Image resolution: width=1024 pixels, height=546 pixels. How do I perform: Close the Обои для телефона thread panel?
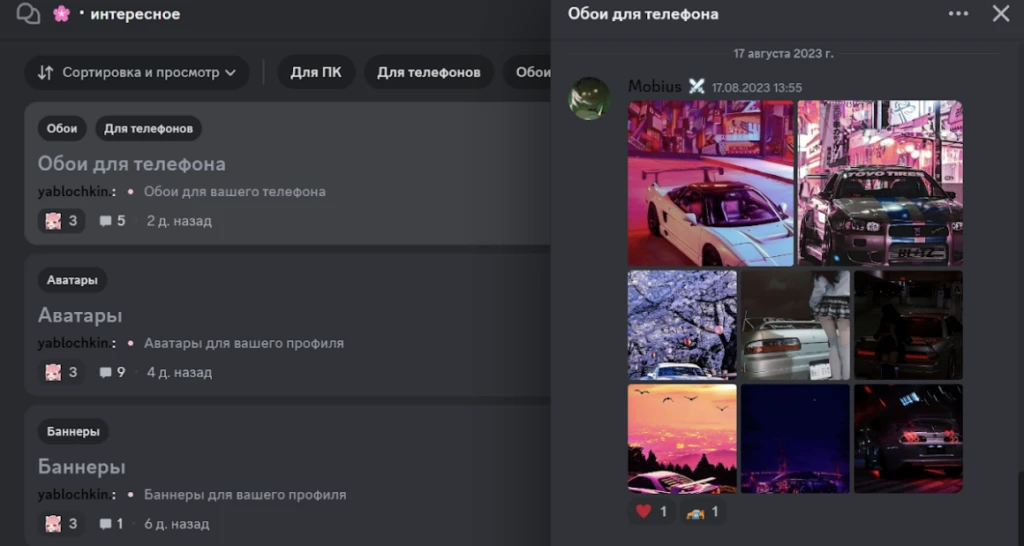(1000, 14)
